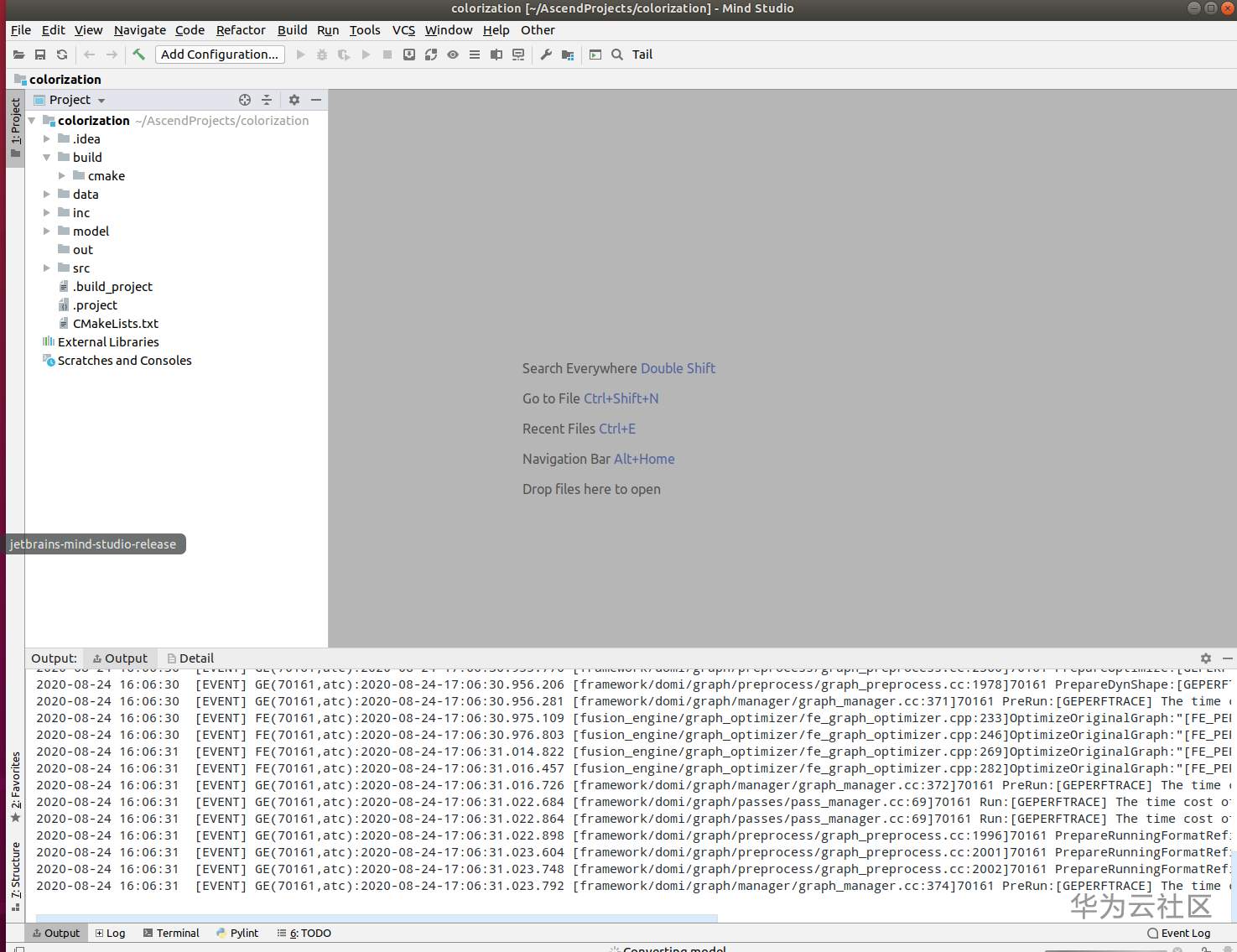Click the Save All disk icon
Screen dimensions: 1237x952
point(40,55)
